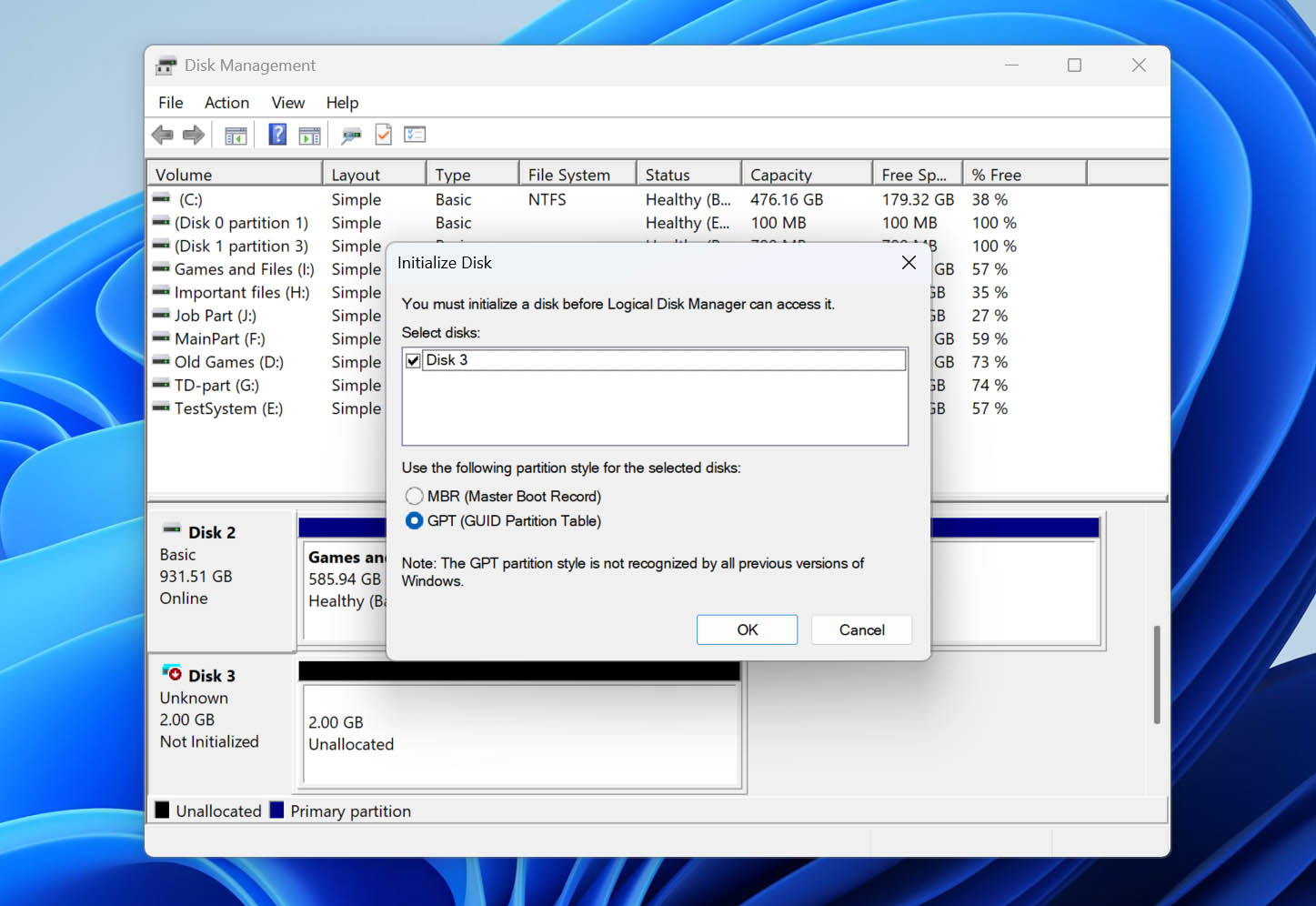
Task: Sort by the Layout column header
Action: [x=374, y=174]
